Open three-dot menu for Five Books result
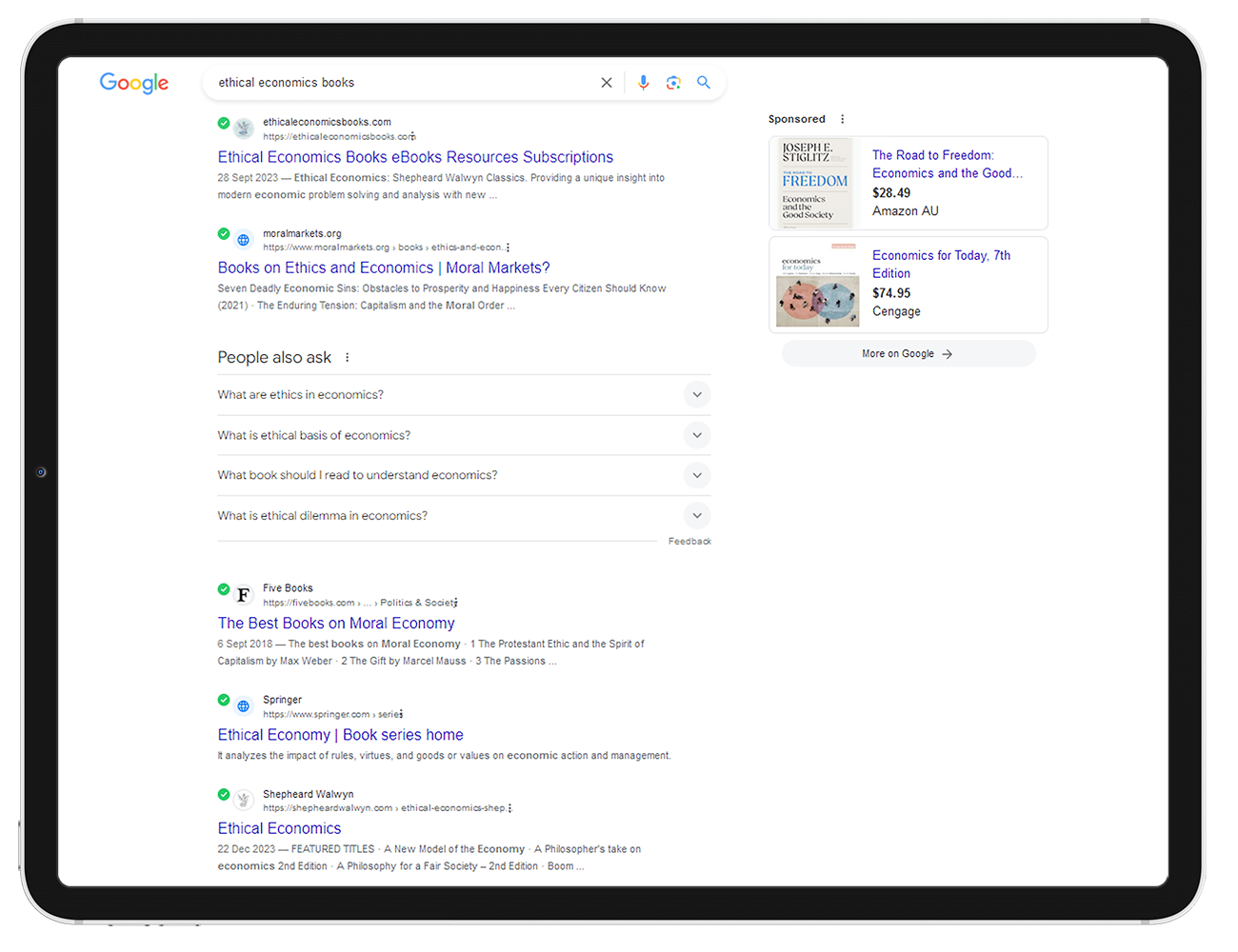This screenshot has height=952, width=1238. point(456,603)
